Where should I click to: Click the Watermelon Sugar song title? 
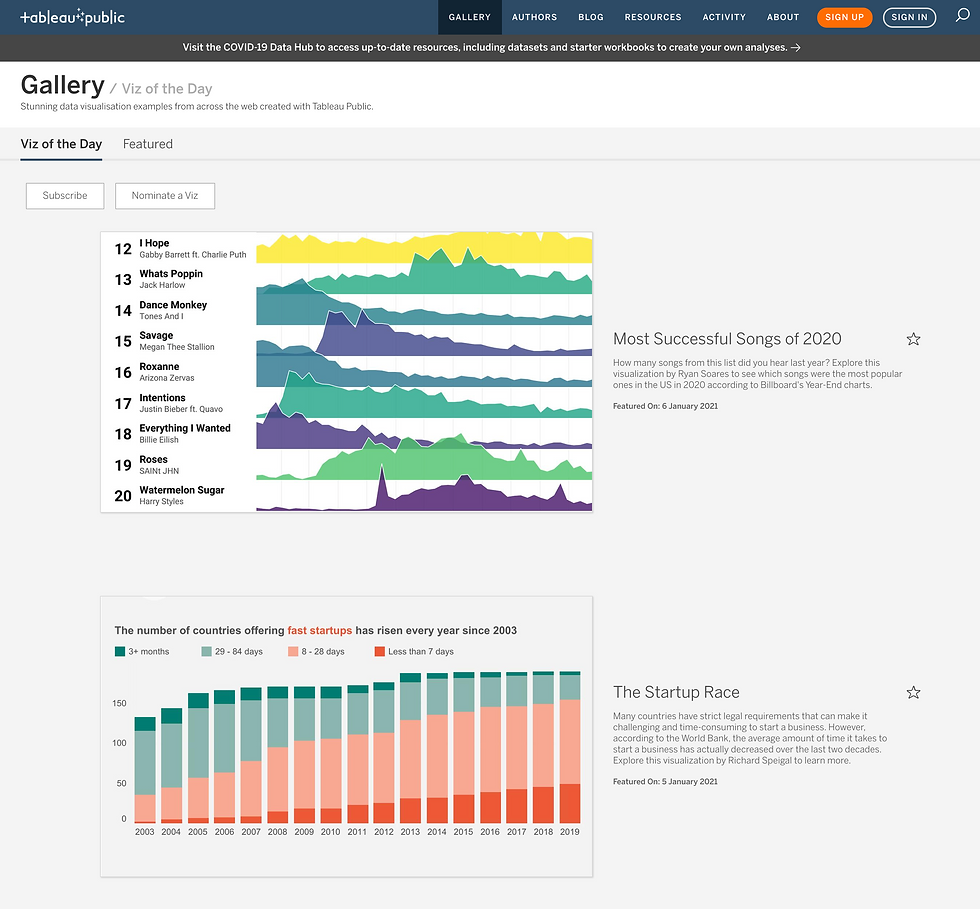point(181,490)
